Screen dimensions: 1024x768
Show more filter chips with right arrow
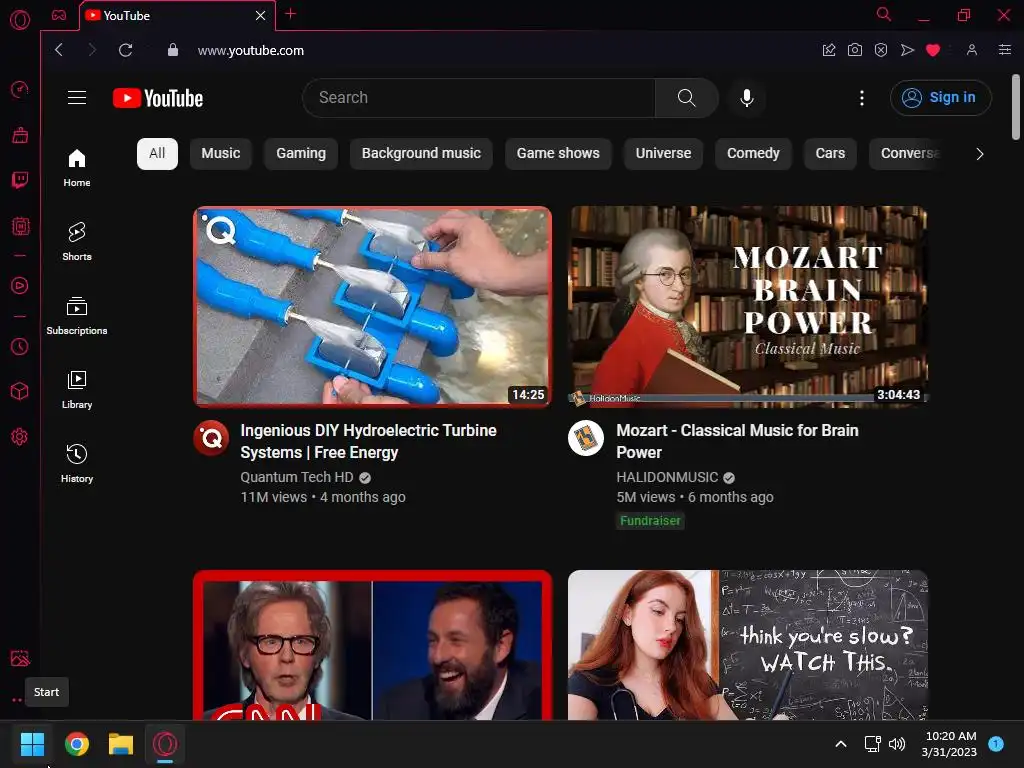pyautogui.click(x=979, y=154)
